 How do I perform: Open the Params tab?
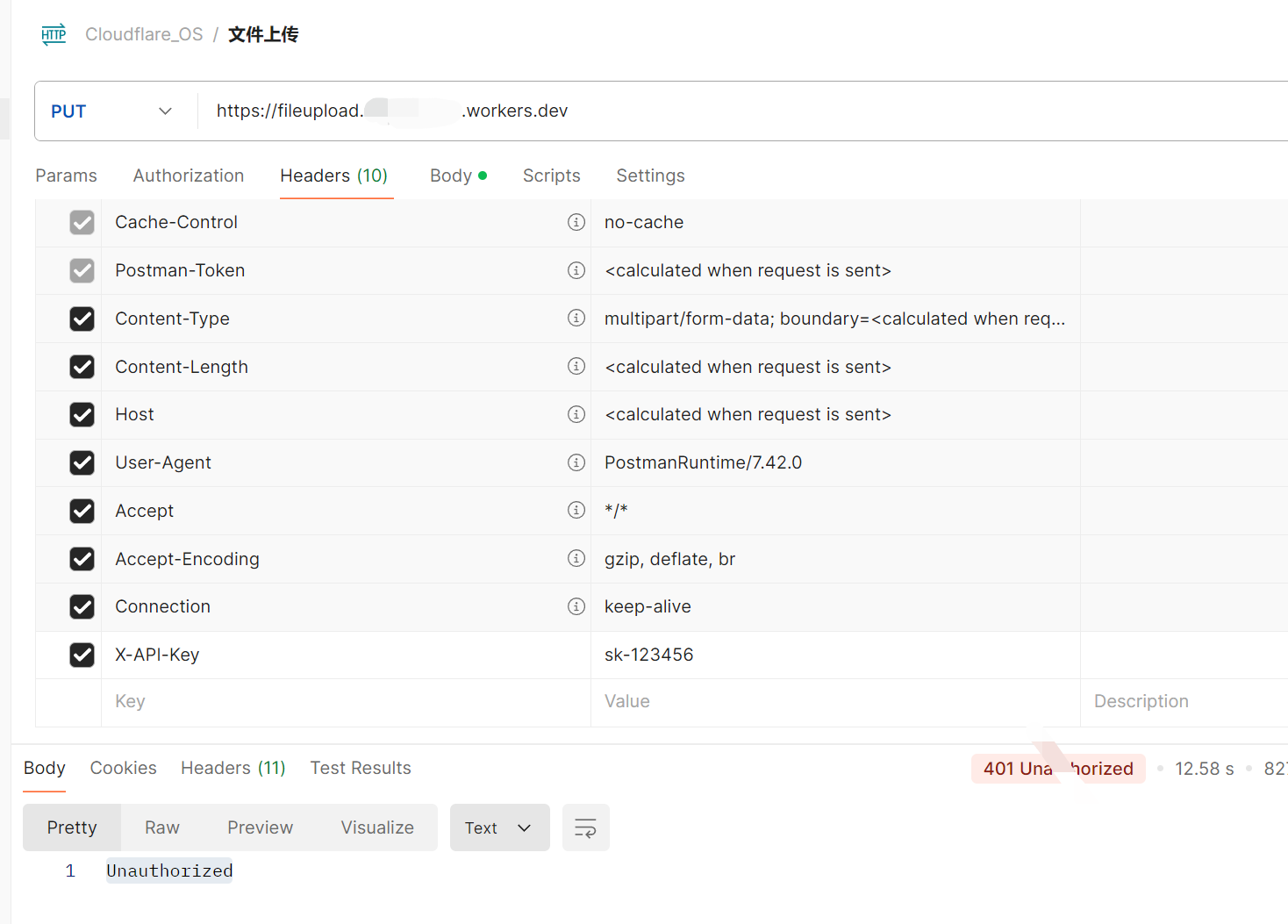66,175
